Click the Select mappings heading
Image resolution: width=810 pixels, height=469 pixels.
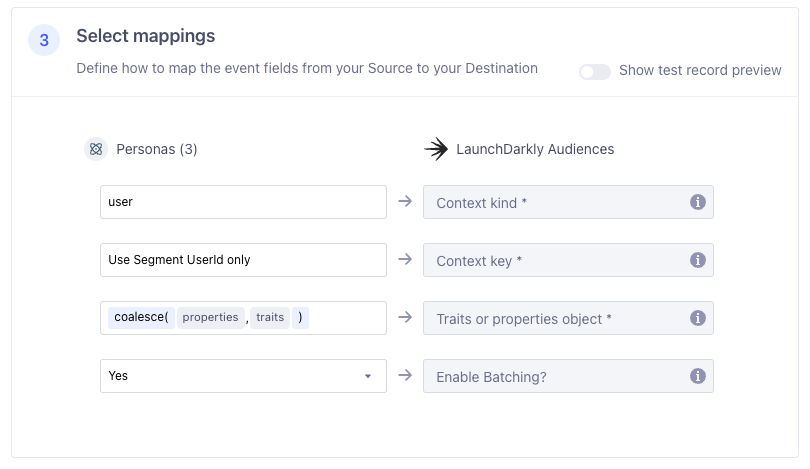pos(146,36)
